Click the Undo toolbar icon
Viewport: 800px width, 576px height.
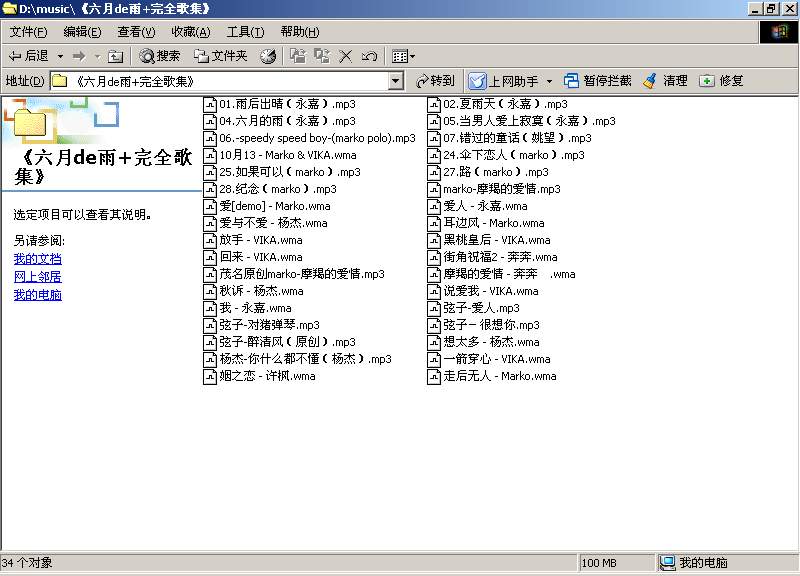click(369, 56)
